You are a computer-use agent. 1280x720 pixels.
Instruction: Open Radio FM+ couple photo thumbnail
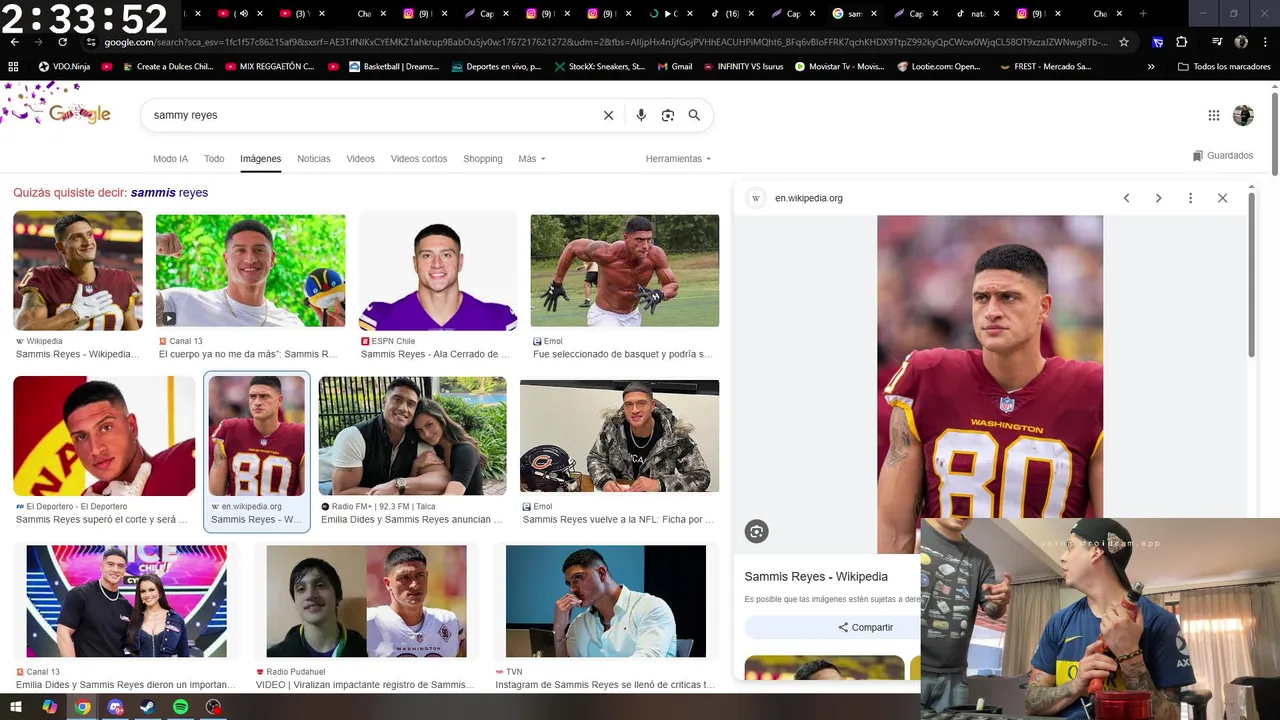(412, 436)
